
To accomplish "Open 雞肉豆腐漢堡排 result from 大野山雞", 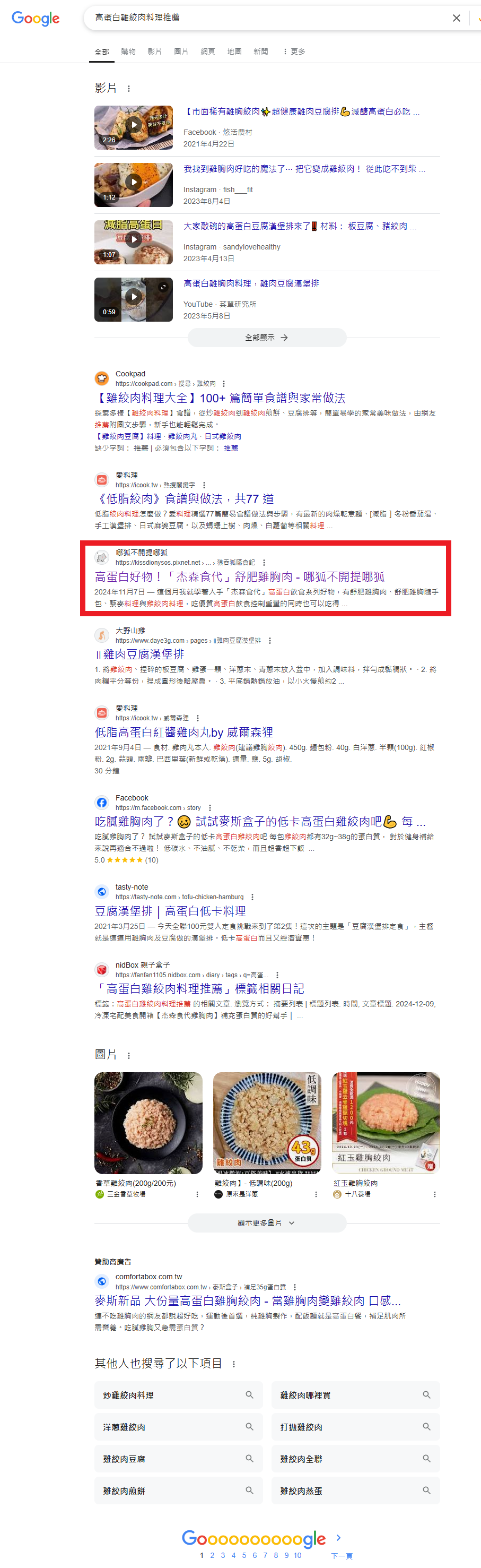I will click(139, 654).
